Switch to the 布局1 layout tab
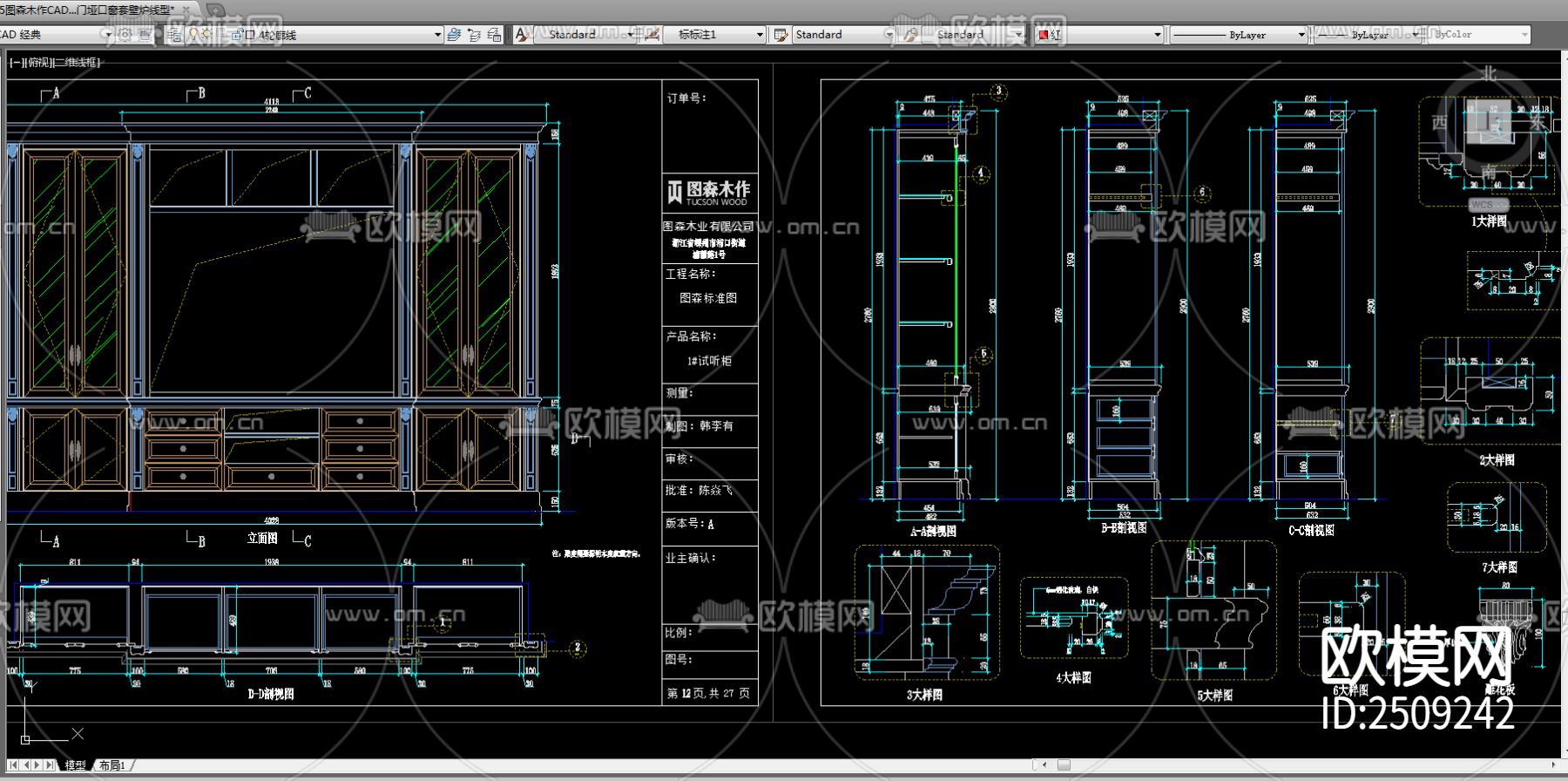1568x781 pixels. pos(112,765)
